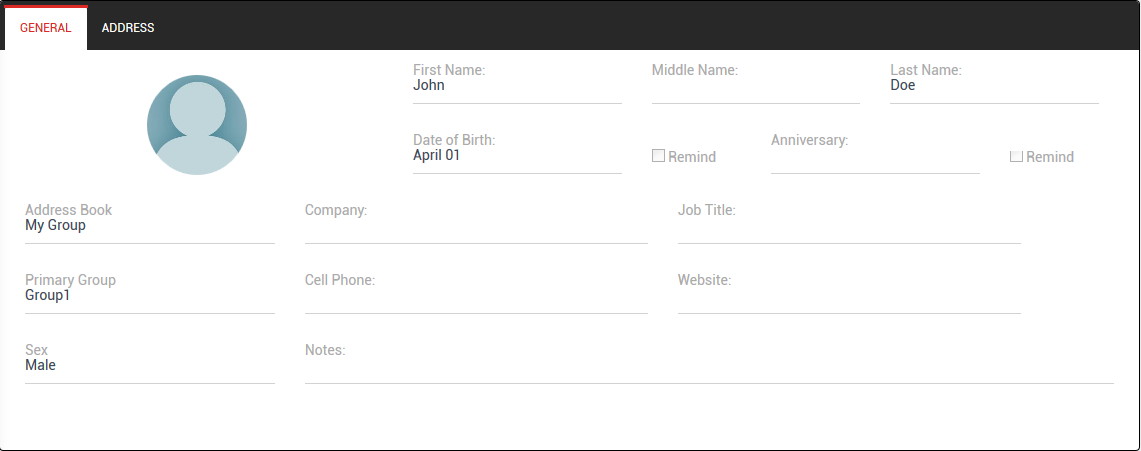Focus the Company input field
The width and height of the screenshot is (1141, 451).
coord(476,228)
